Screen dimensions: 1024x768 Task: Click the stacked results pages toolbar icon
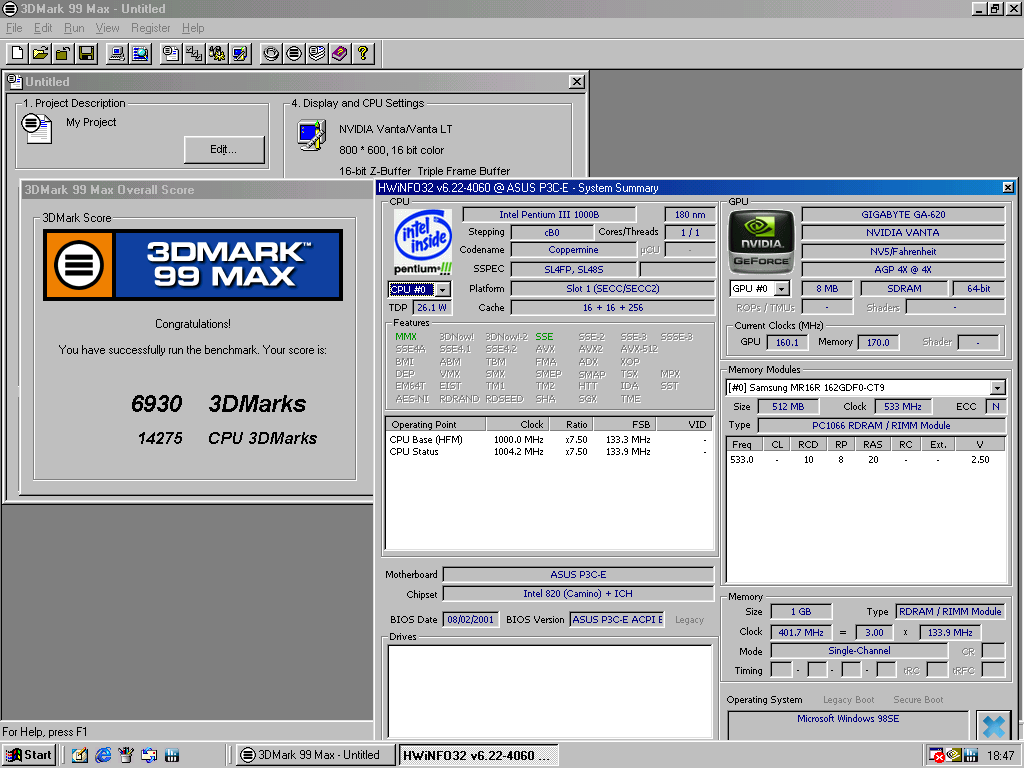(x=317, y=53)
